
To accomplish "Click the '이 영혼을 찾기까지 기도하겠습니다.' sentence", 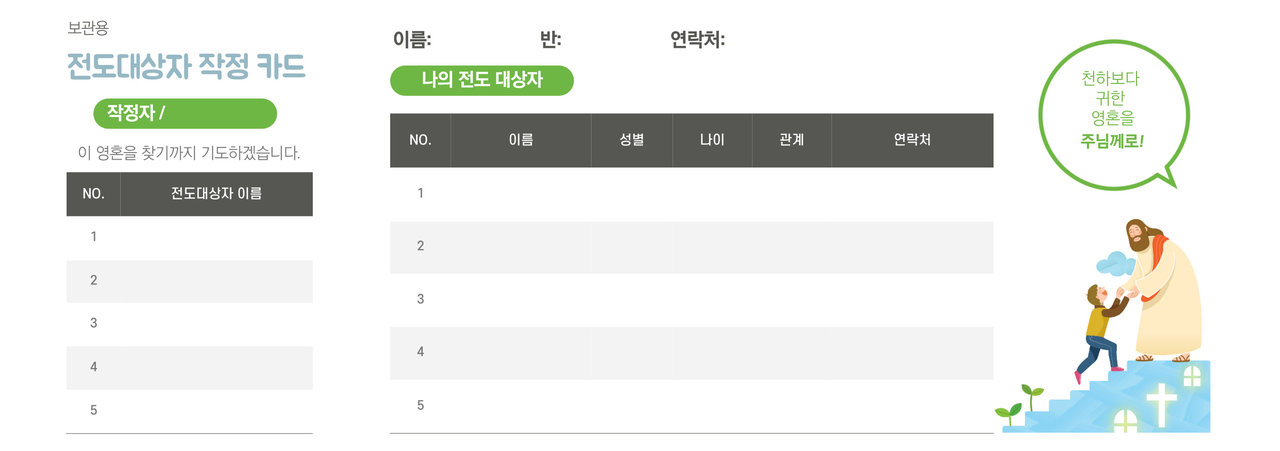I will pos(189,153).
